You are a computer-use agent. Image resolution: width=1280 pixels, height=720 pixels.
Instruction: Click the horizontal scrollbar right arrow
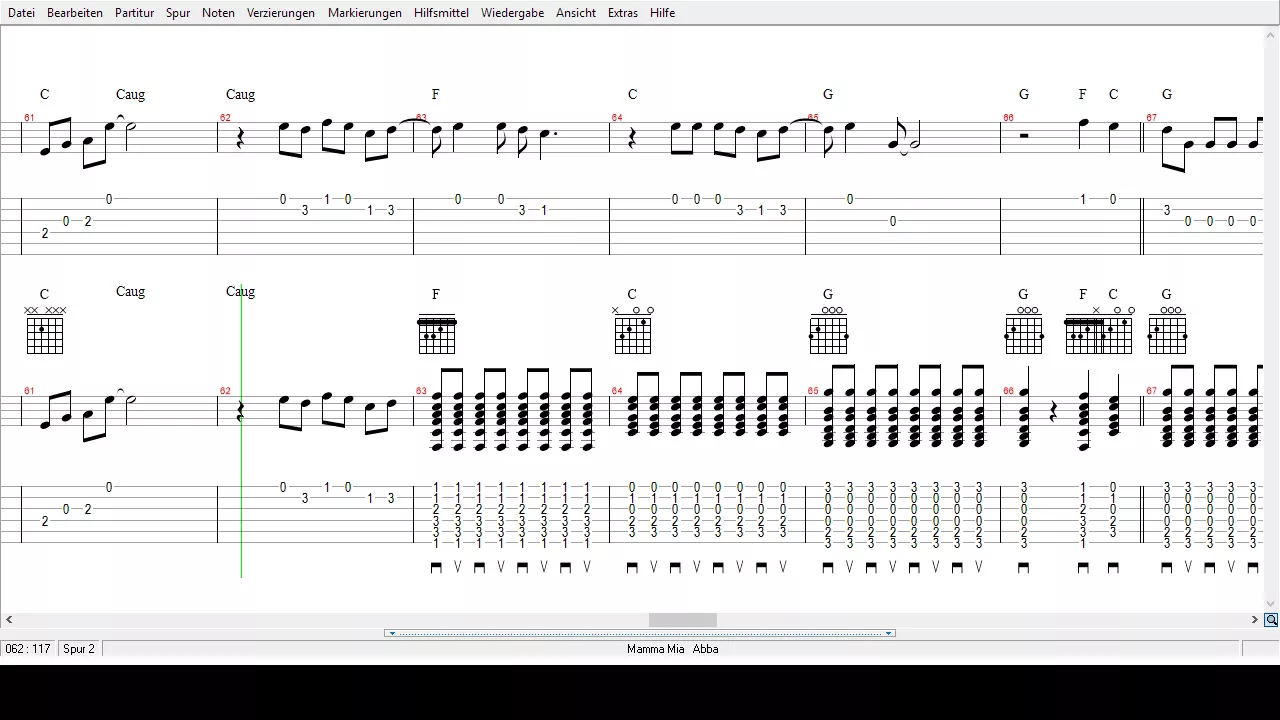pyautogui.click(x=1255, y=620)
